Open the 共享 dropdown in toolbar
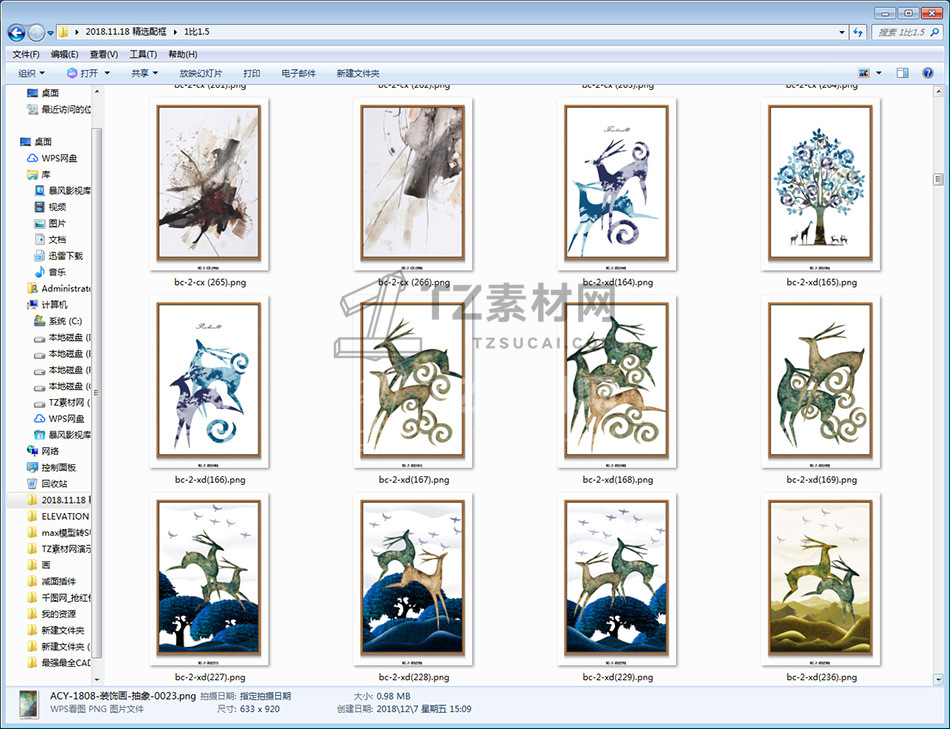 145,73
